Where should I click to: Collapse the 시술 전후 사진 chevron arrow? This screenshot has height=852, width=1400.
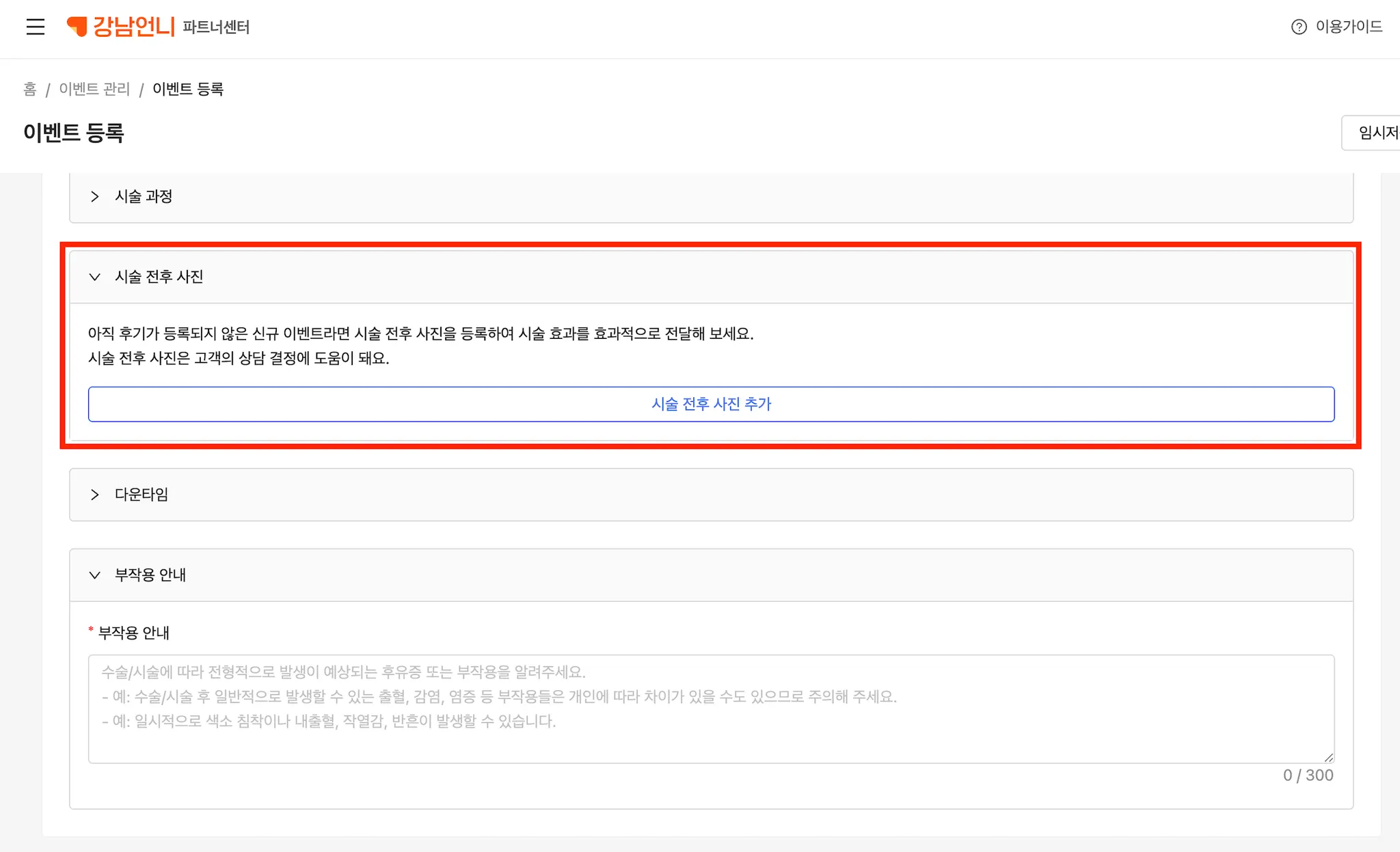tap(95, 277)
